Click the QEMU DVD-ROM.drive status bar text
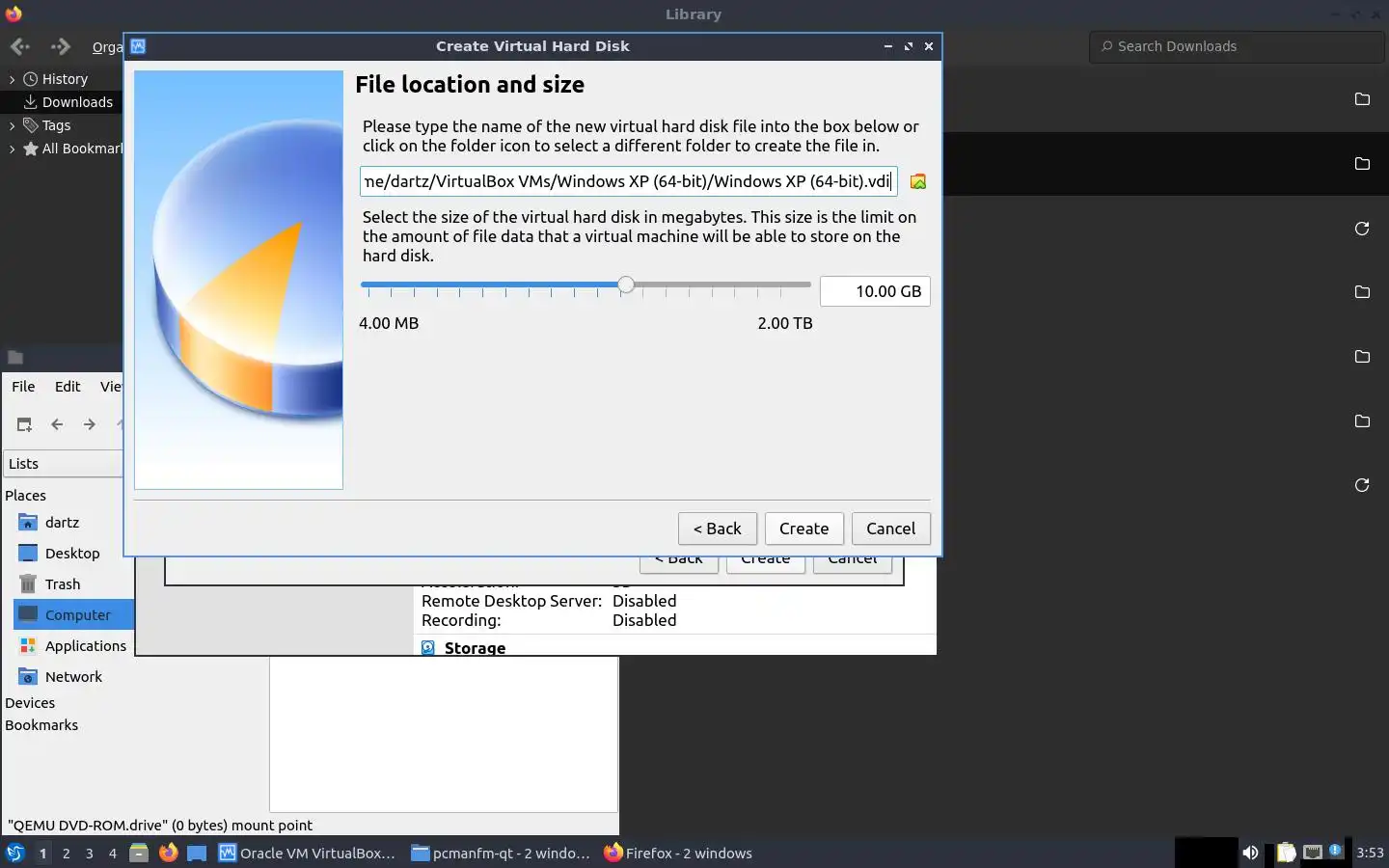Image resolution: width=1389 pixels, height=868 pixels. [x=160, y=826]
